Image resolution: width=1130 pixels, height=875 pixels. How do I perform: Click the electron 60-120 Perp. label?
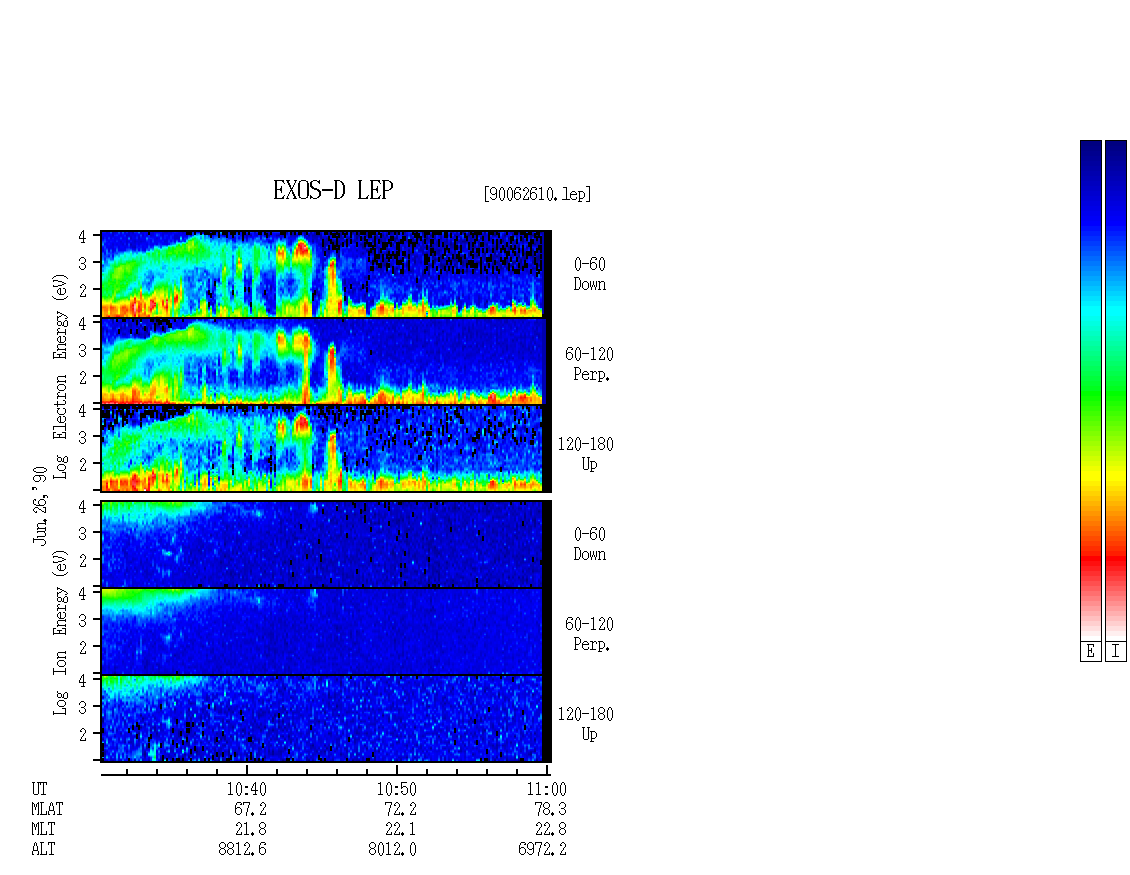[590, 365]
